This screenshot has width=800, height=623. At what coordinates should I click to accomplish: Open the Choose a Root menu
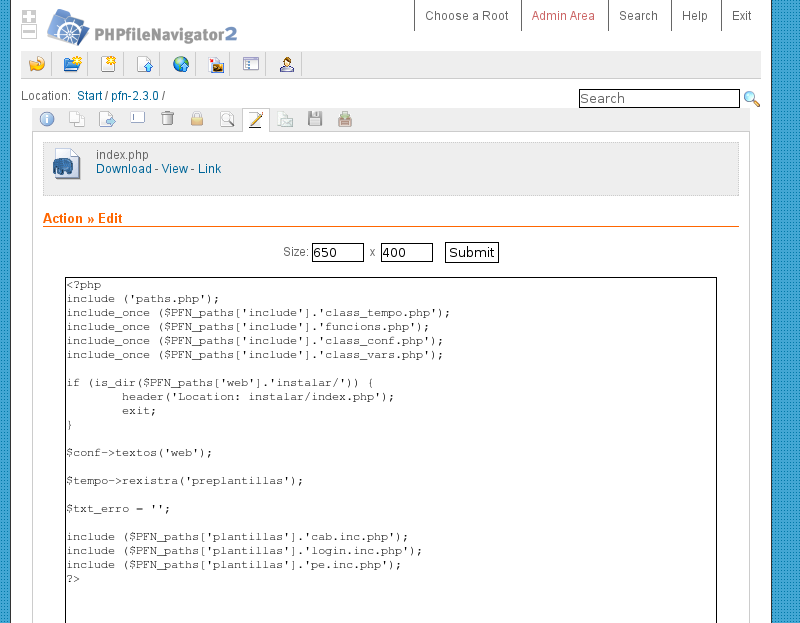pos(466,16)
